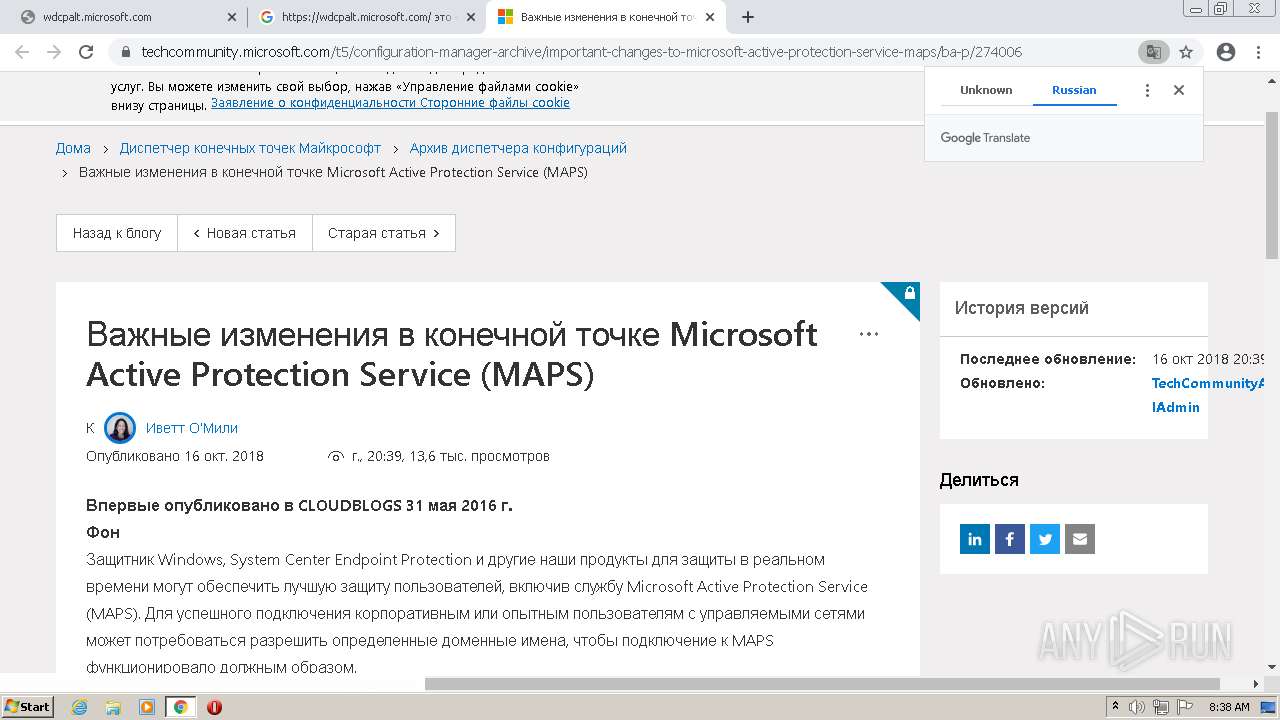Go to Старая статья
Viewport: 1280px width, 720px height.
click(384, 233)
